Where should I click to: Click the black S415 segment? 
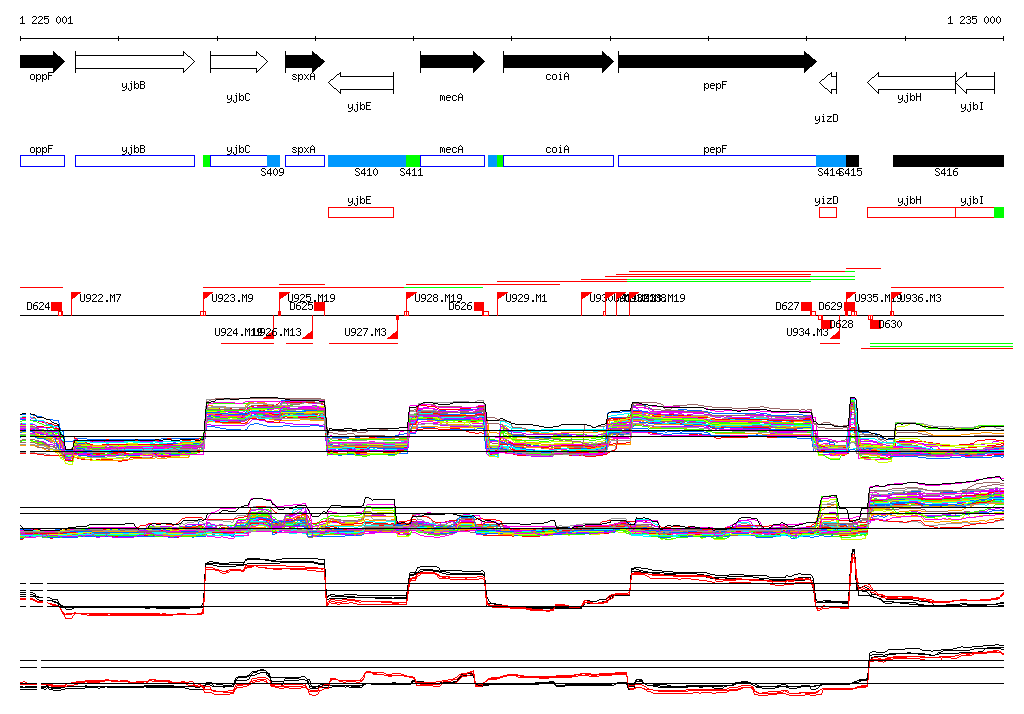(853, 161)
